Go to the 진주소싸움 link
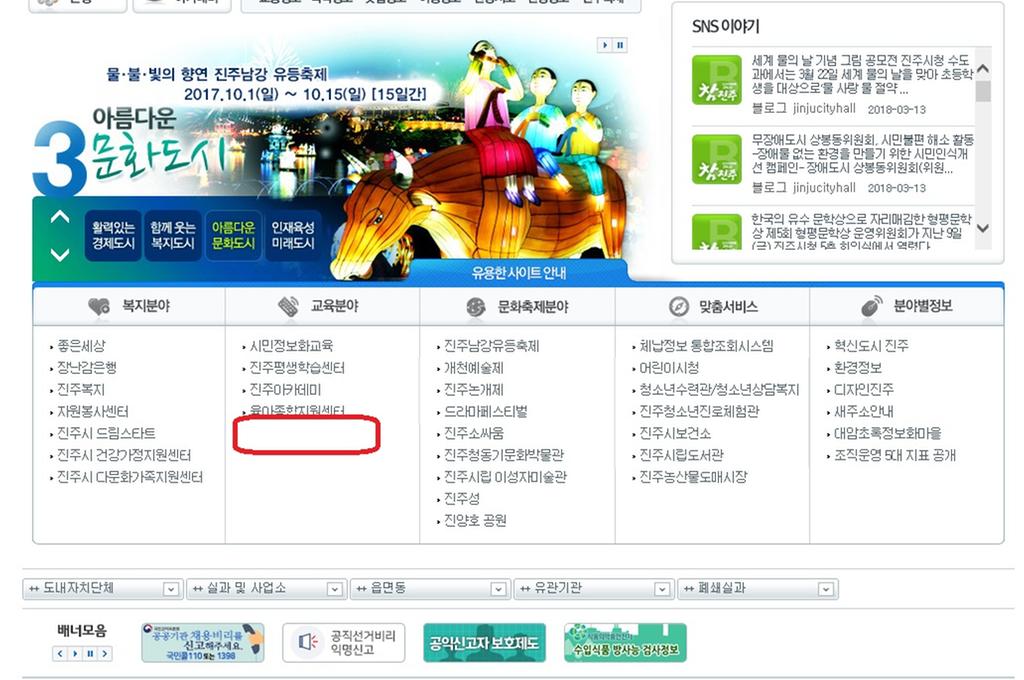1024x680 pixels. (473, 433)
